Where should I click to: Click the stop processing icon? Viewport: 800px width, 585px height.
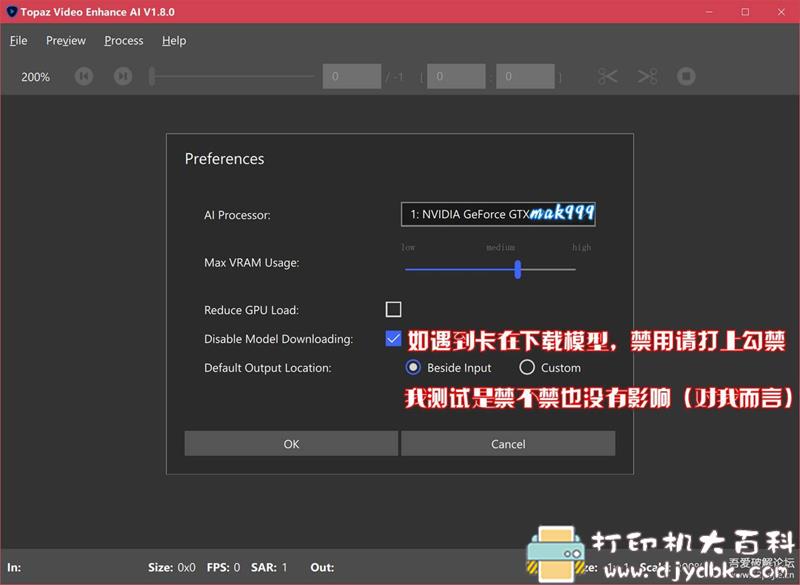(686, 77)
